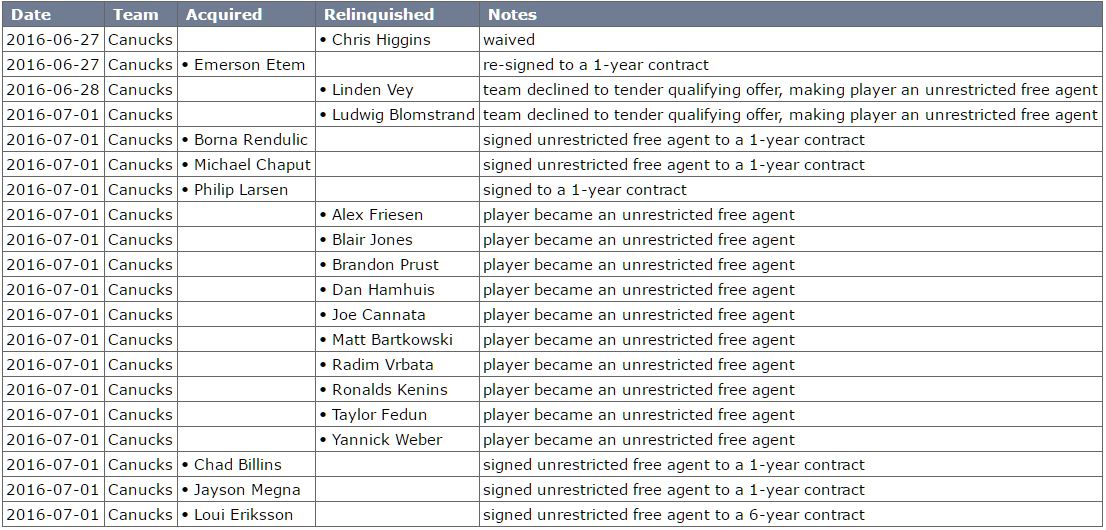
Task: Click on Linden Vey
Action: pyautogui.click(x=372, y=90)
